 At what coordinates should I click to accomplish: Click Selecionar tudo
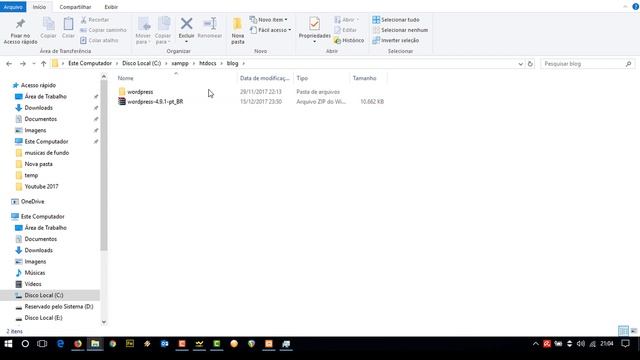coord(396,20)
